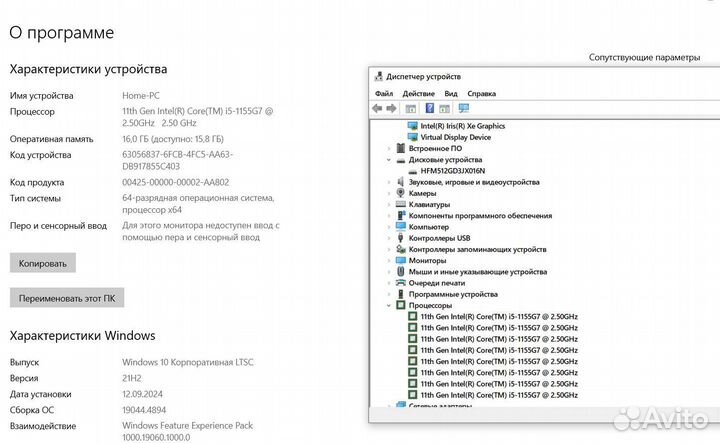The image size is (720, 444).
Task: Click the icon beside Программные устройства
Action: [400, 294]
